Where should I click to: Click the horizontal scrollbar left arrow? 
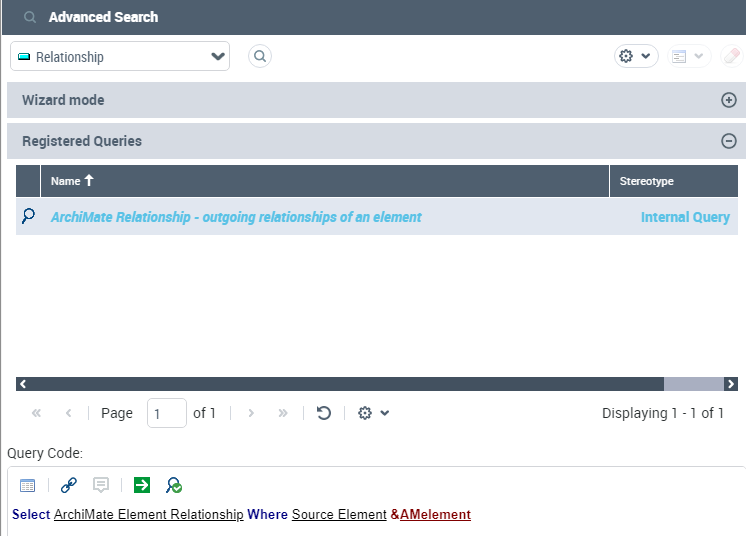23,384
